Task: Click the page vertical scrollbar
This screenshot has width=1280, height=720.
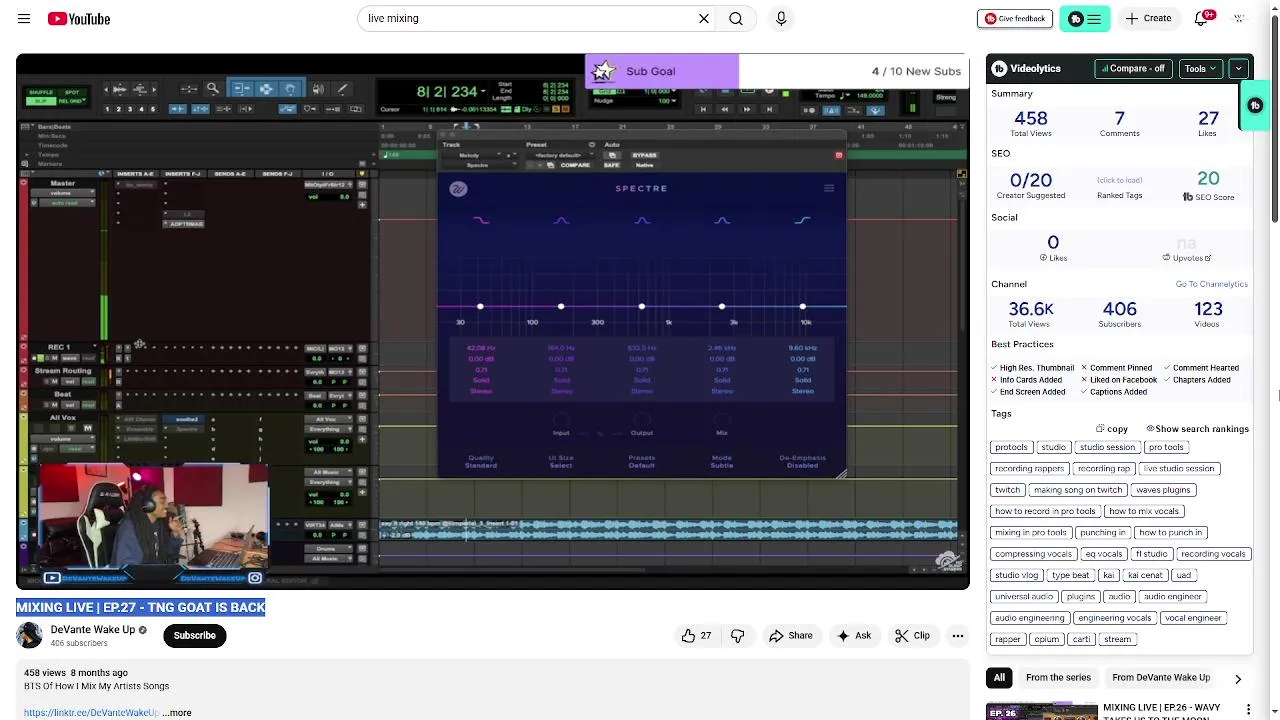Action: tap(1274, 120)
